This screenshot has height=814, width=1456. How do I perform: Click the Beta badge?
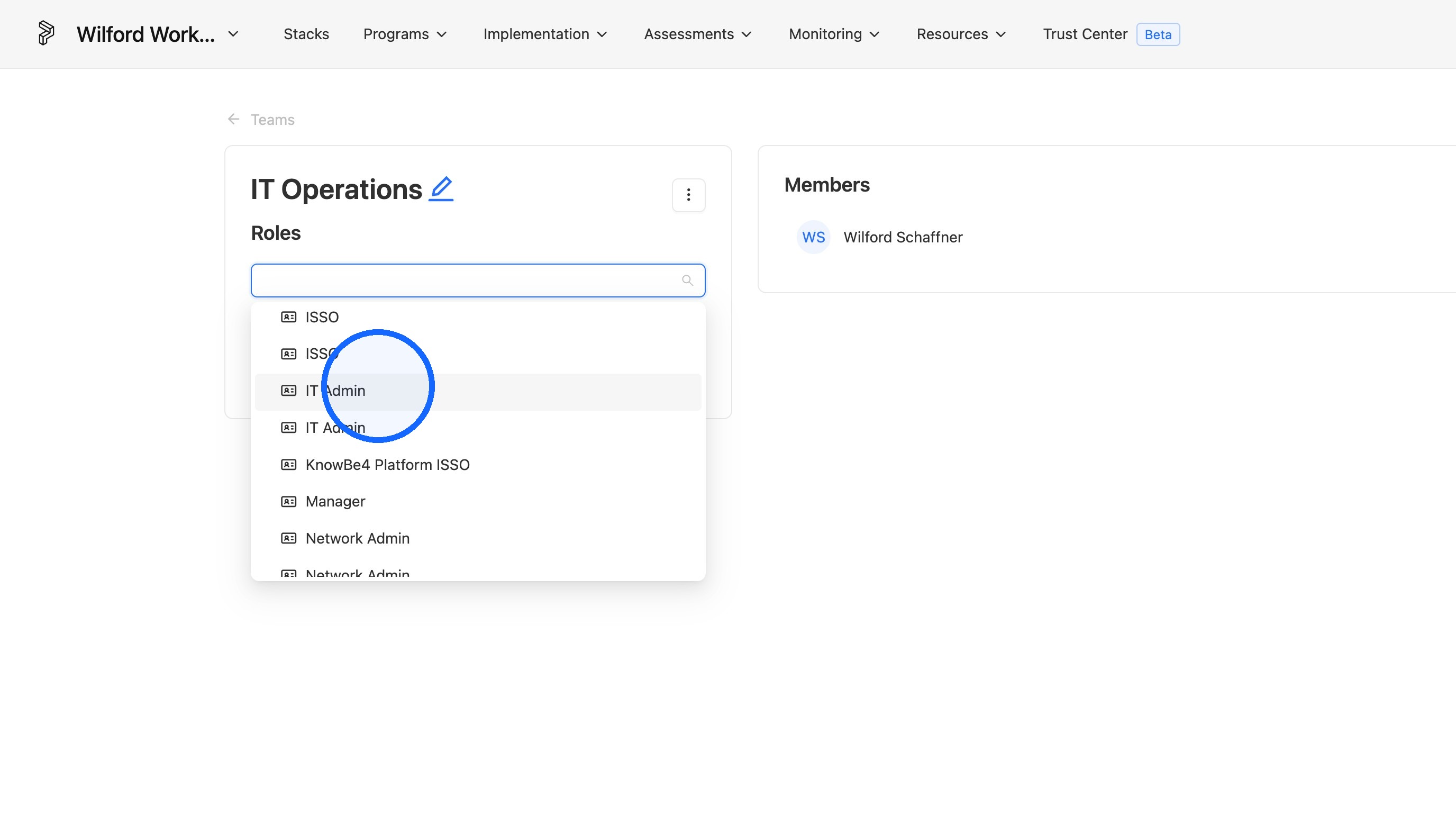[1158, 34]
